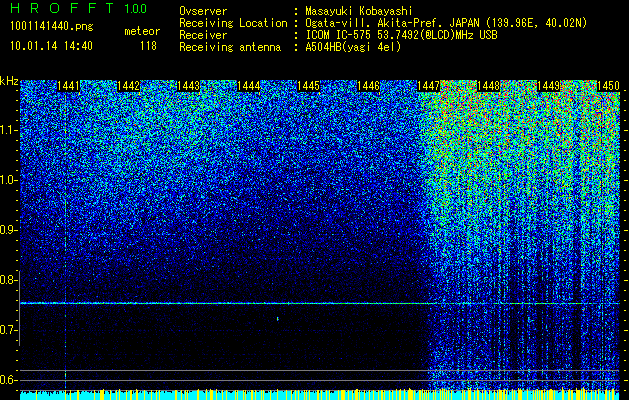Click the 0.7 frequency axis label
Image resolution: width=629 pixels, height=400 pixels.
click(8, 330)
